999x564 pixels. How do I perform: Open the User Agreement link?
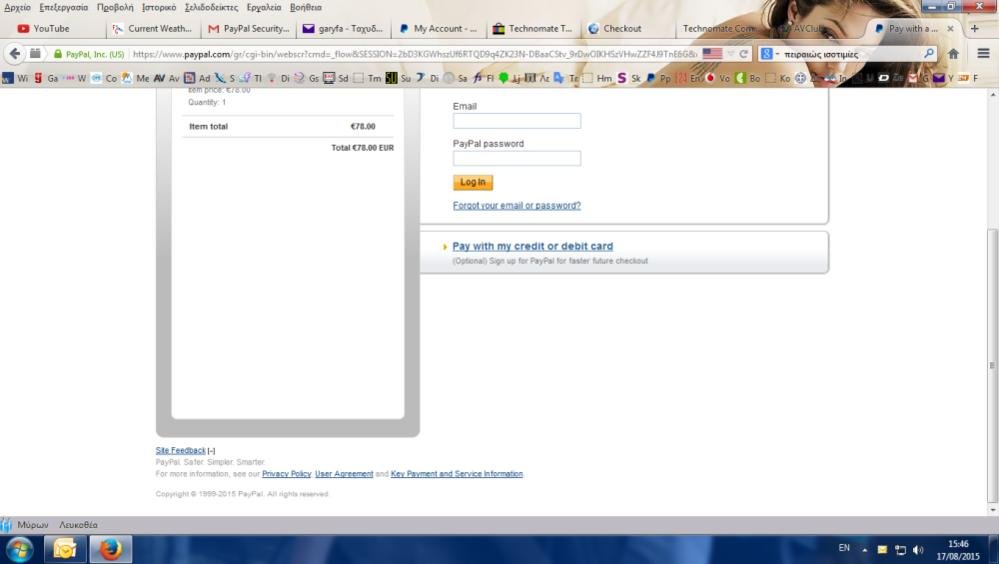coord(344,474)
